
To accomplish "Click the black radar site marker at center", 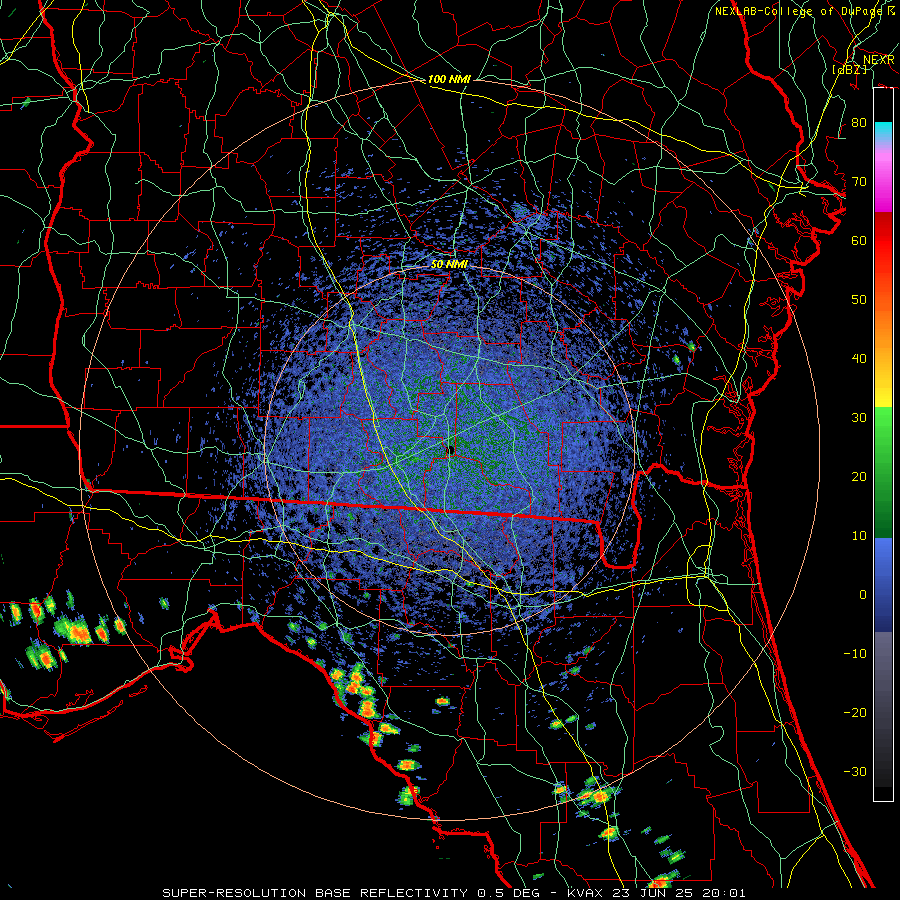I will [x=451, y=449].
